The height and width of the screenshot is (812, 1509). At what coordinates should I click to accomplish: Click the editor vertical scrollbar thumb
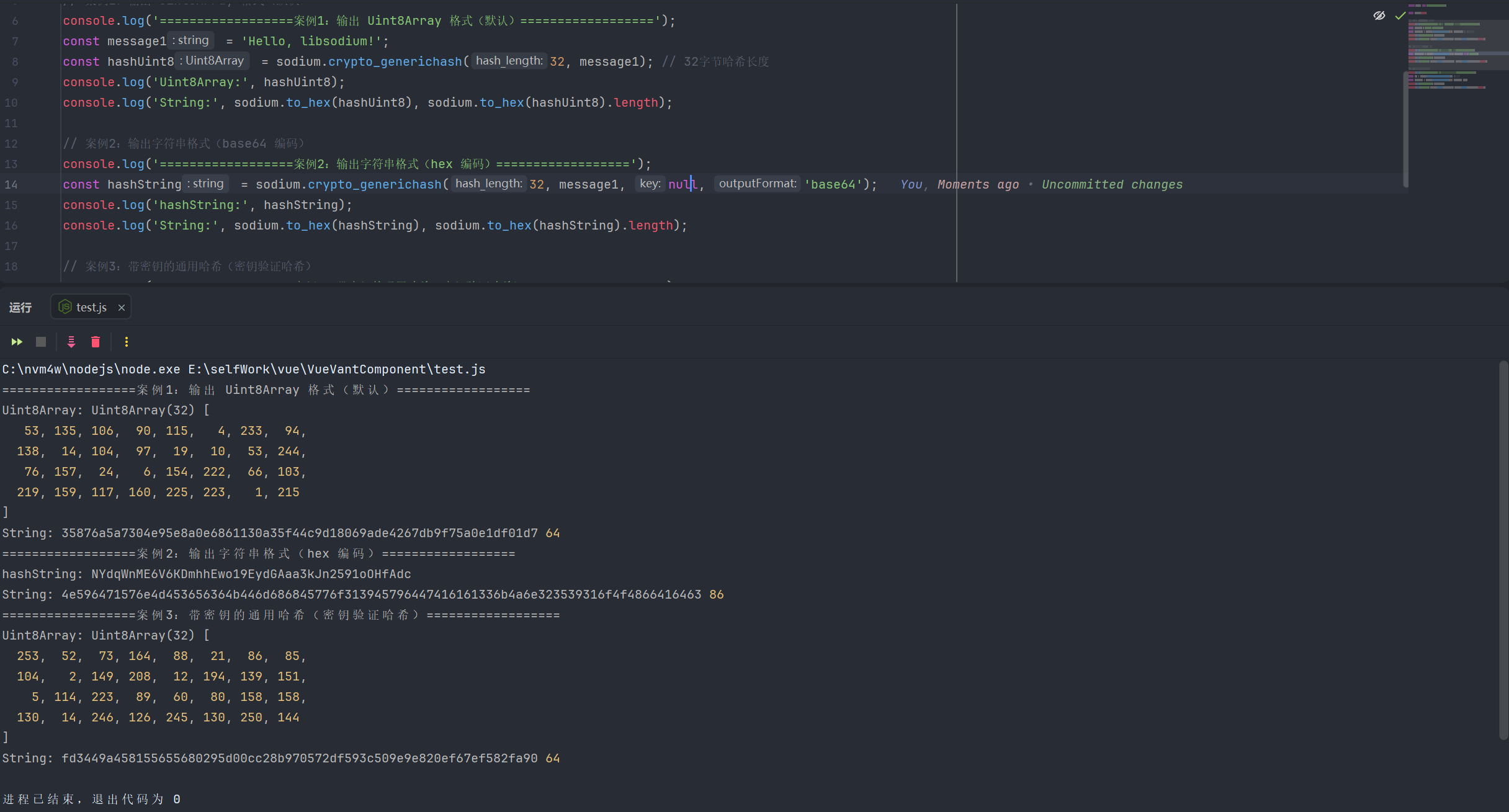click(x=1405, y=129)
